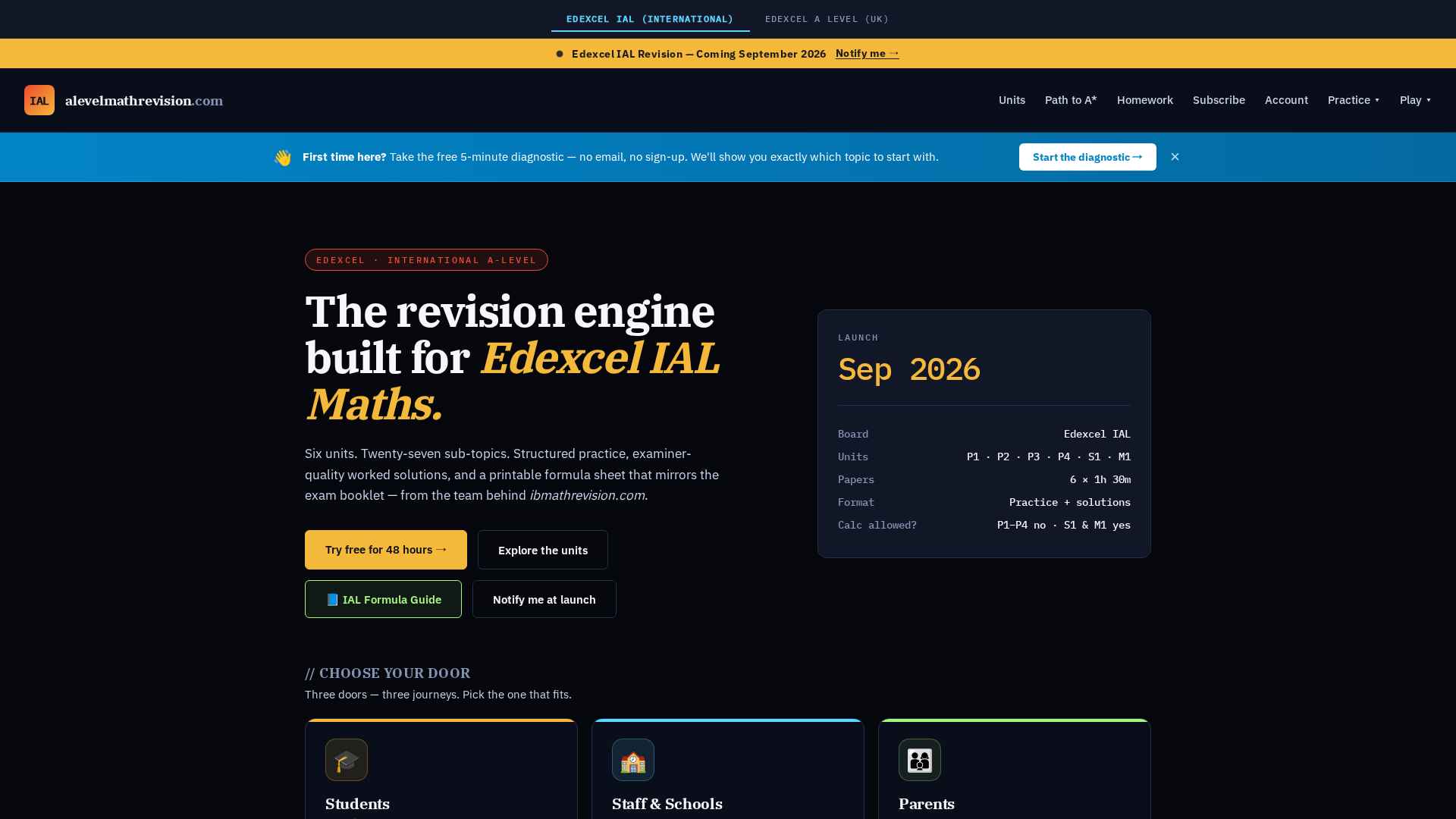1456x819 pixels.
Task: Click alevelmathrevision.com site name
Action: click(144, 101)
